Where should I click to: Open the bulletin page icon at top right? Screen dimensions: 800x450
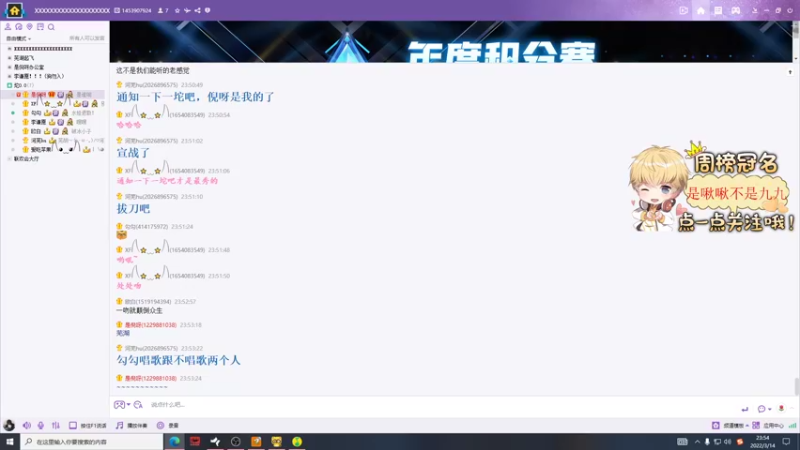click(x=718, y=10)
